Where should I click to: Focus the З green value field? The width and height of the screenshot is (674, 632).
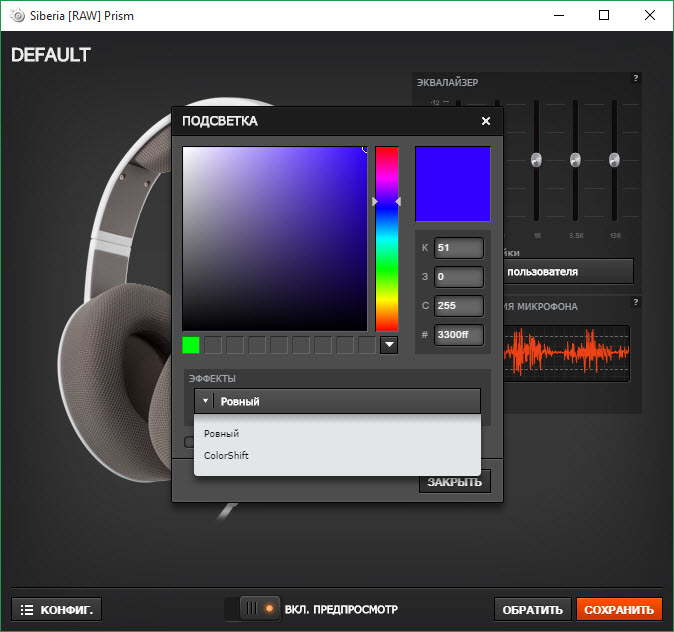click(x=459, y=277)
